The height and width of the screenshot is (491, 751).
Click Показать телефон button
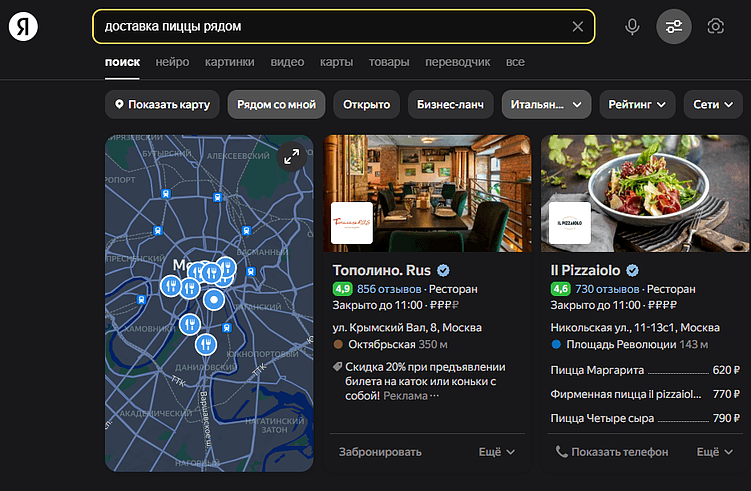point(612,452)
